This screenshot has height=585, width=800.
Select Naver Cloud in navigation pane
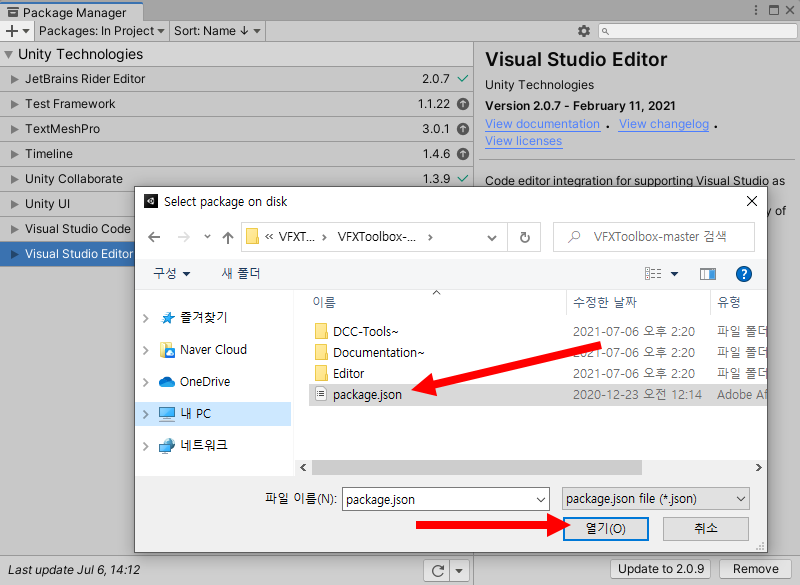(x=213, y=350)
